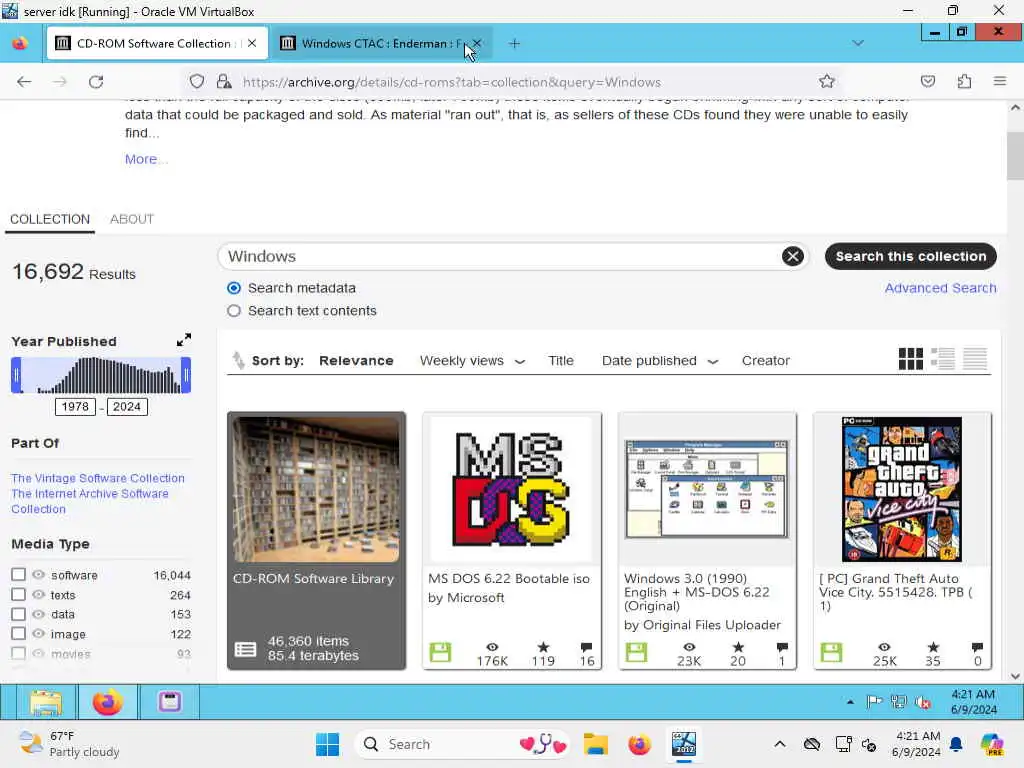Image resolution: width=1024 pixels, height=768 pixels.
Task: Bookmark this page with the star icon
Action: [x=827, y=82]
